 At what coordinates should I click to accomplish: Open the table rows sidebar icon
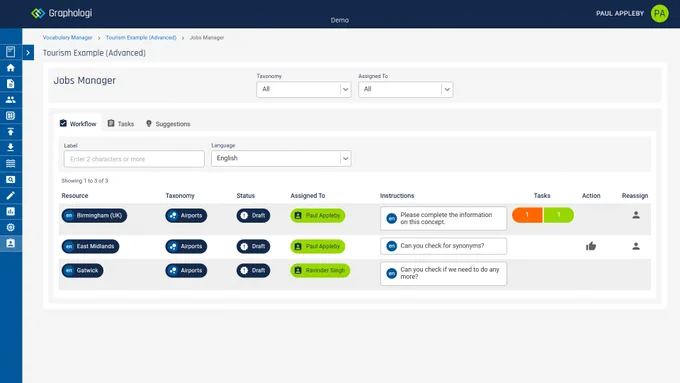(10, 164)
